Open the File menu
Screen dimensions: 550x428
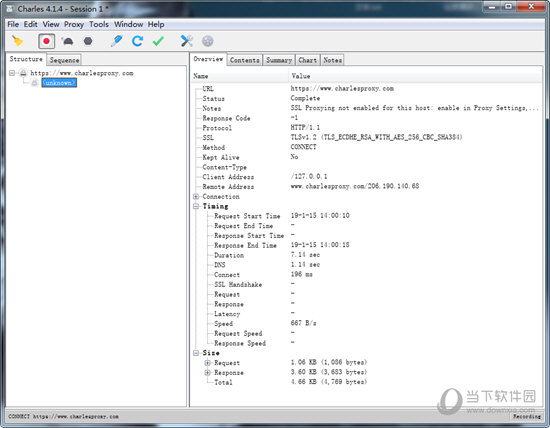[13, 24]
